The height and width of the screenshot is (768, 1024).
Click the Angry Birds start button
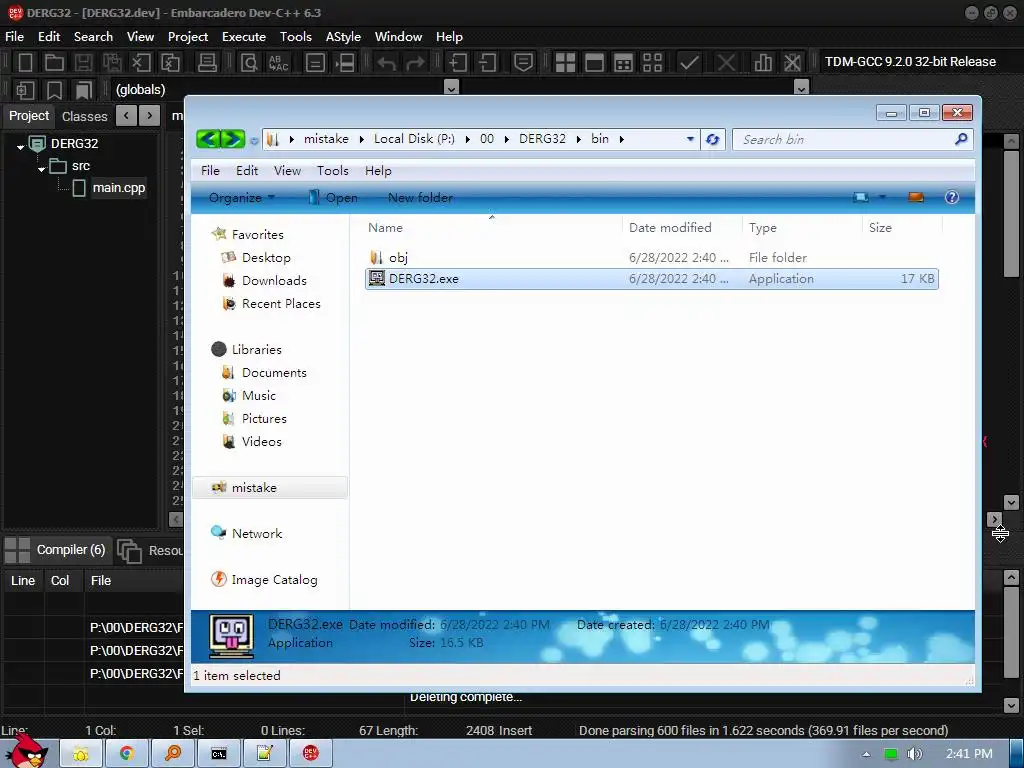(26, 751)
